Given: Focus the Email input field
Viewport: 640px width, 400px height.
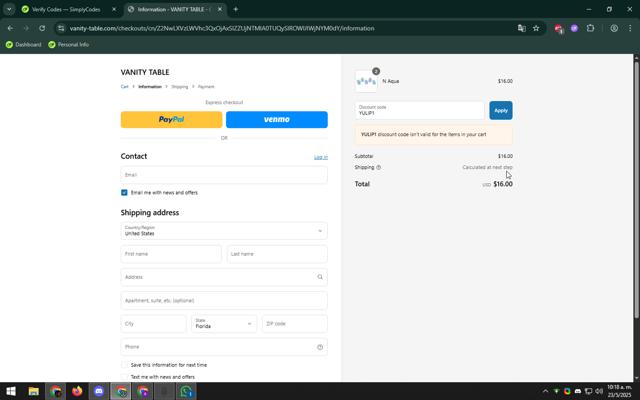Looking at the screenshot, I should tap(224, 175).
